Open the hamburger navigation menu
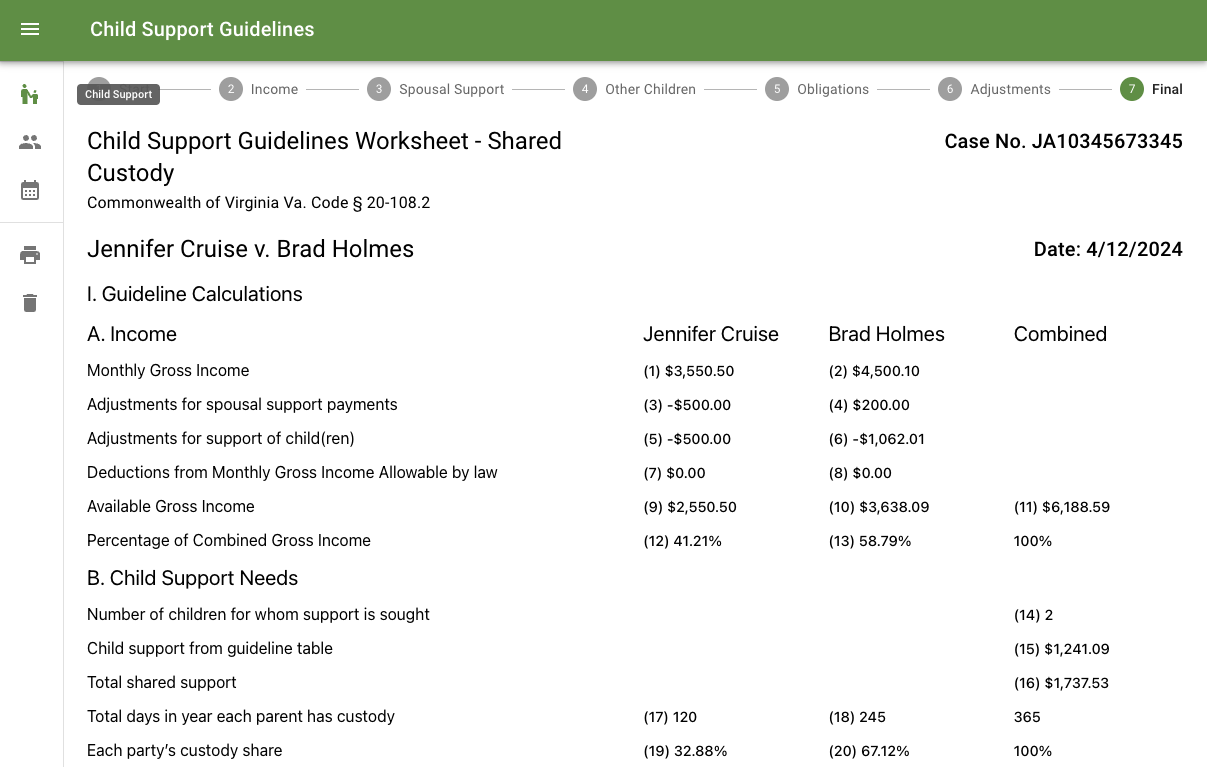 [x=30, y=30]
